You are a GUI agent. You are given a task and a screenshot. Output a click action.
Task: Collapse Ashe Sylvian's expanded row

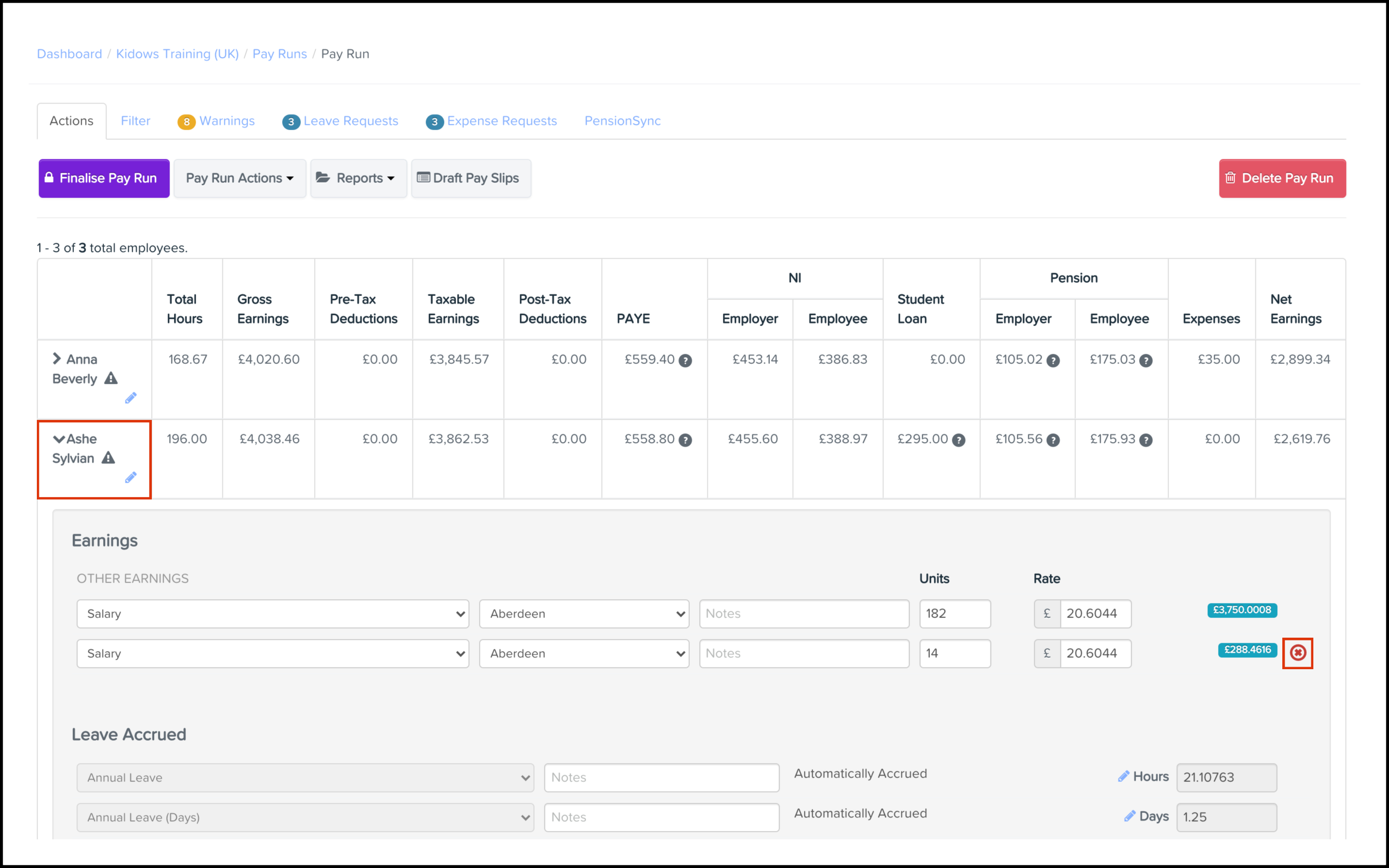point(59,439)
